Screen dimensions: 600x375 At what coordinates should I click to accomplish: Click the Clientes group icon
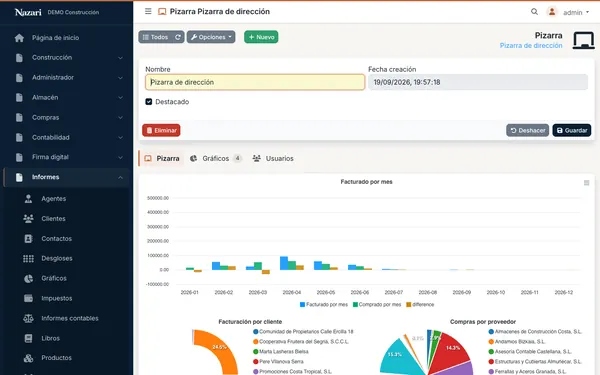pyautogui.click(x=28, y=218)
